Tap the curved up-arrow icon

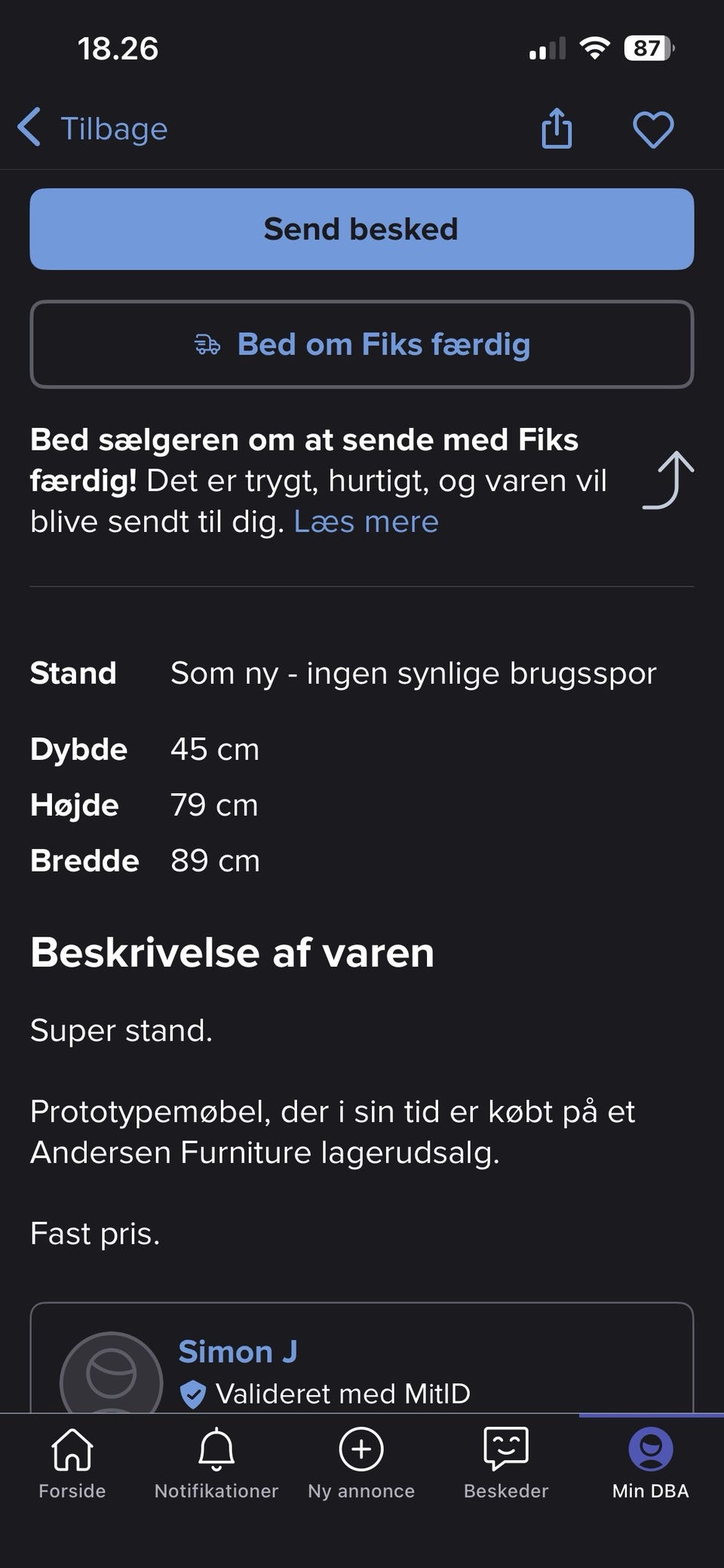pos(669,481)
